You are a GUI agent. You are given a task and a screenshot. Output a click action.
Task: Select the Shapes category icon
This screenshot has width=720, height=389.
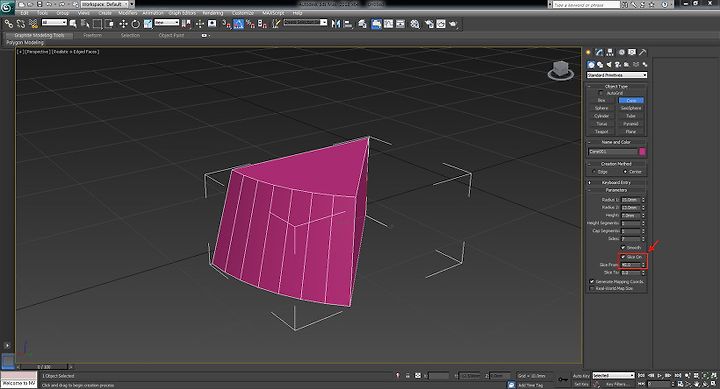(600, 65)
